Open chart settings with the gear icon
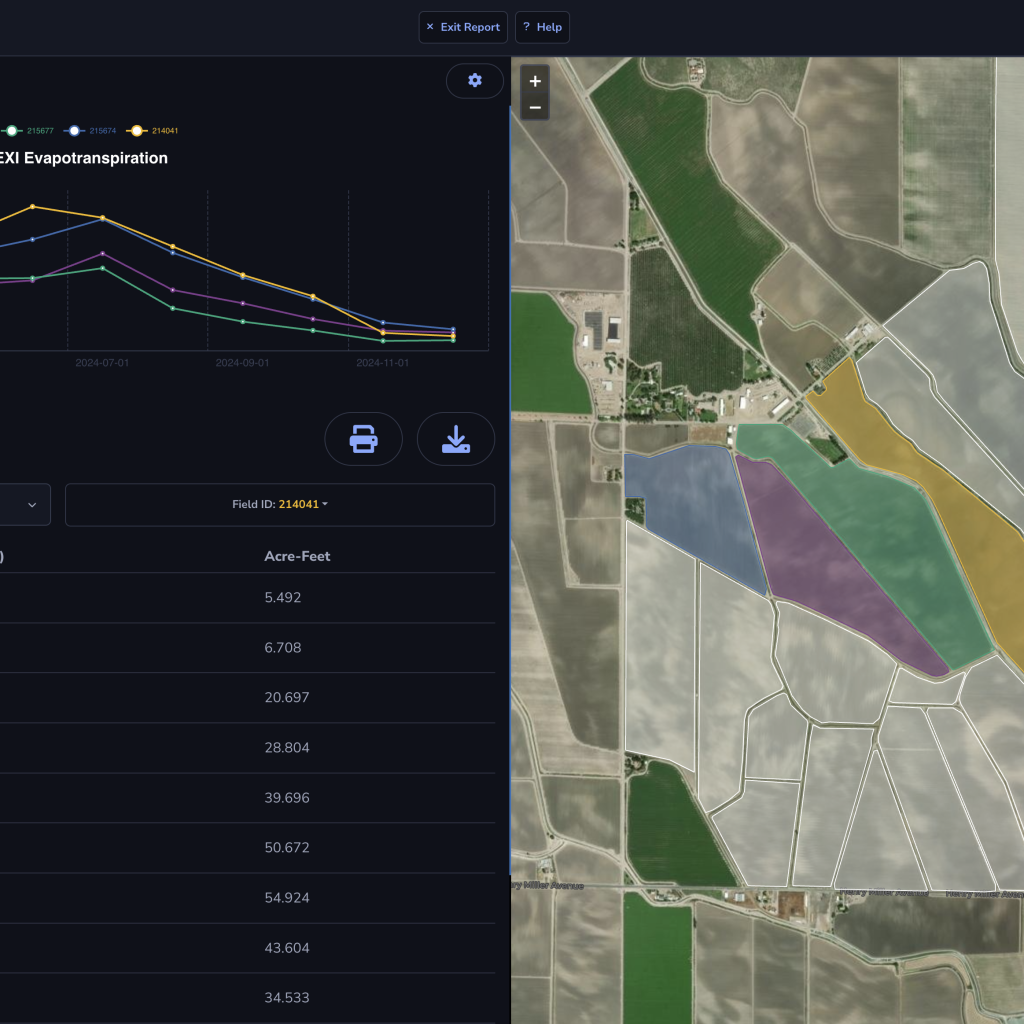This screenshot has width=1024, height=1024. (474, 81)
